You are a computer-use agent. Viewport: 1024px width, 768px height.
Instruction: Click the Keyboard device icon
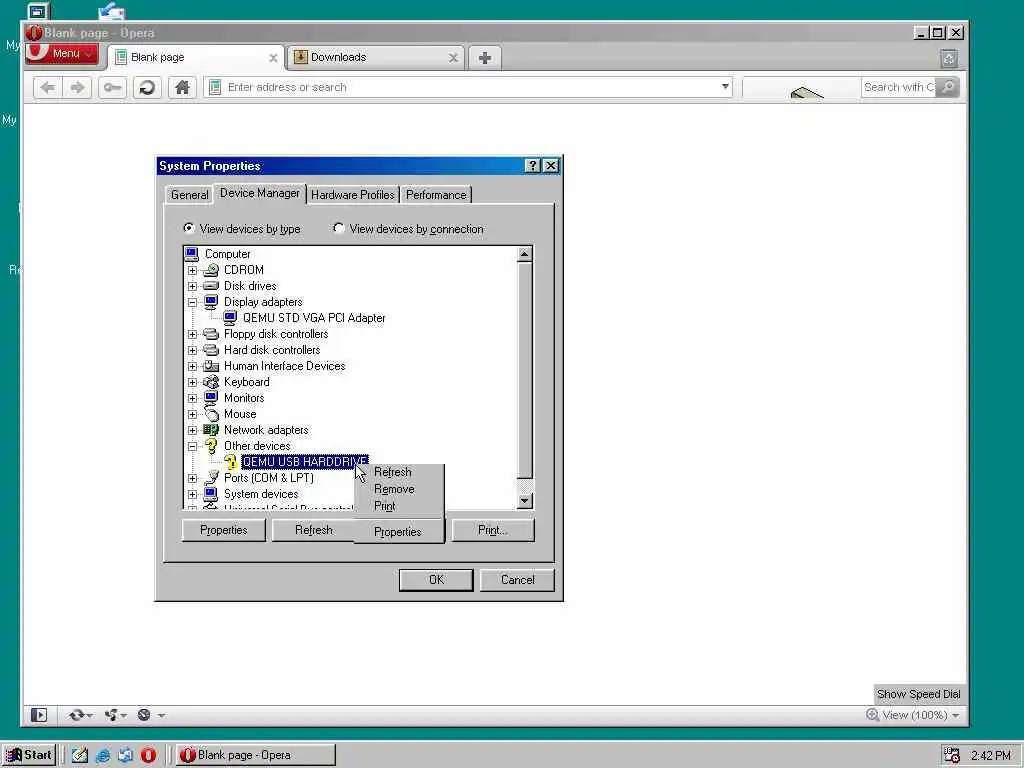[x=211, y=382]
